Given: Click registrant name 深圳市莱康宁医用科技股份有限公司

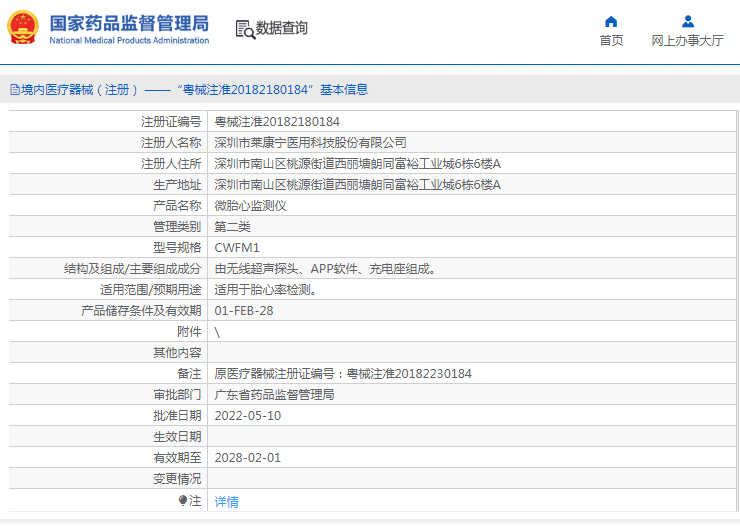Looking at the screenshot, I should pyautogui.click(x=311, y=143).
